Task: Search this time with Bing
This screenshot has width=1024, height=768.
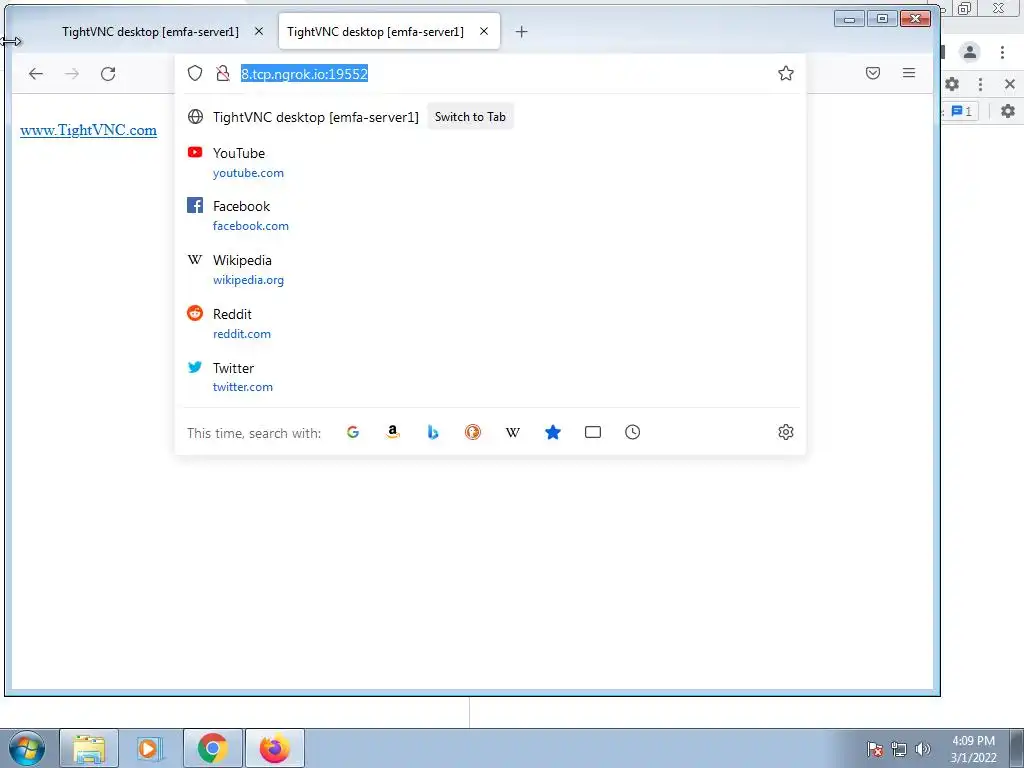Action: pyautogui.click(x=432, y=432)
